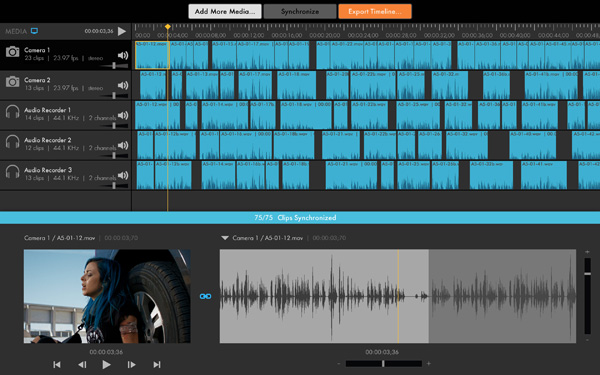Skip to clip start in preview controls
This screenshot has width=600, height=375.
coord(57,365)
